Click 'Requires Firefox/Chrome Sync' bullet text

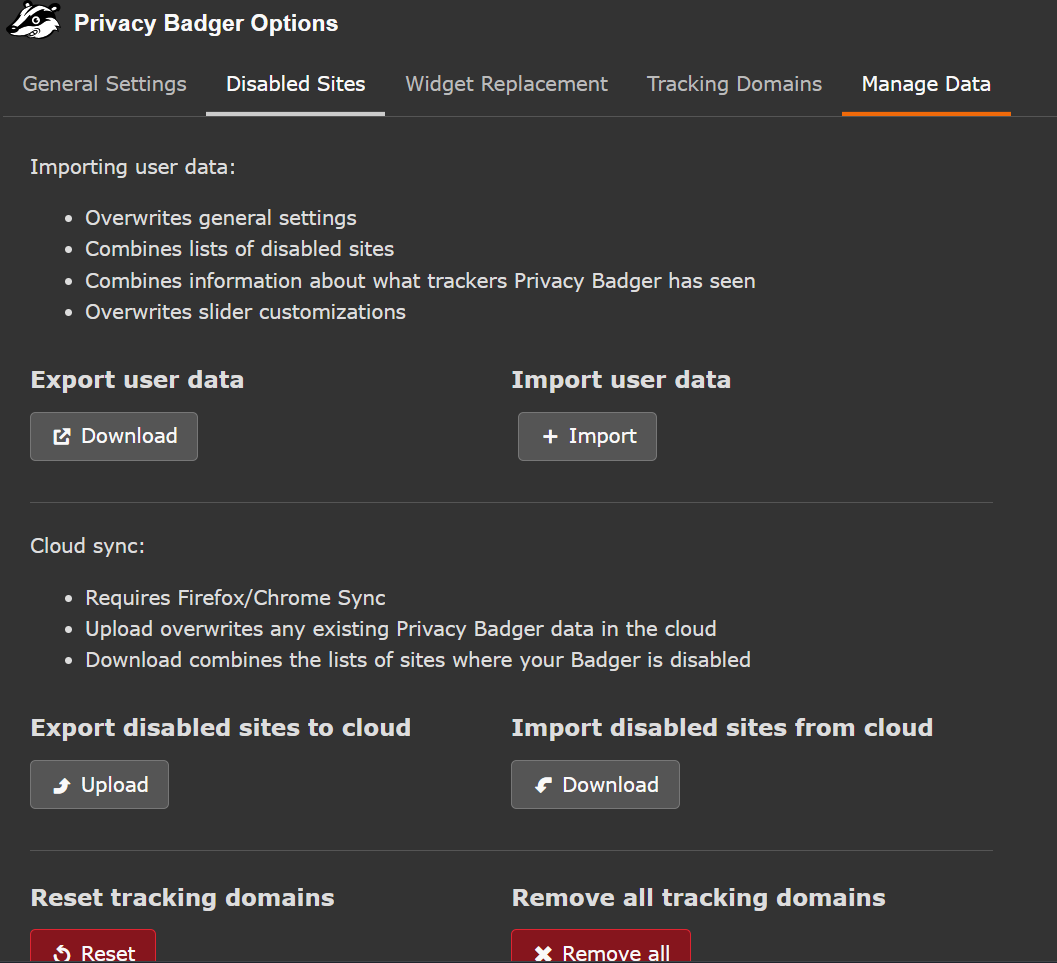coord(235,598)
